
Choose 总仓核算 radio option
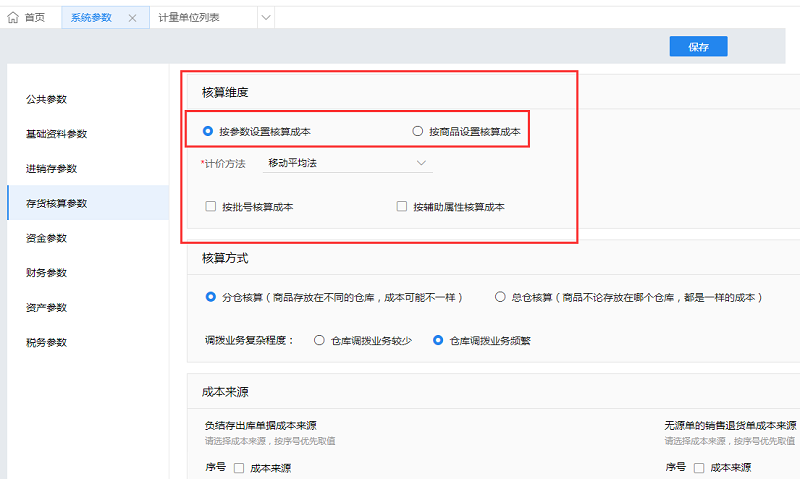501,297
